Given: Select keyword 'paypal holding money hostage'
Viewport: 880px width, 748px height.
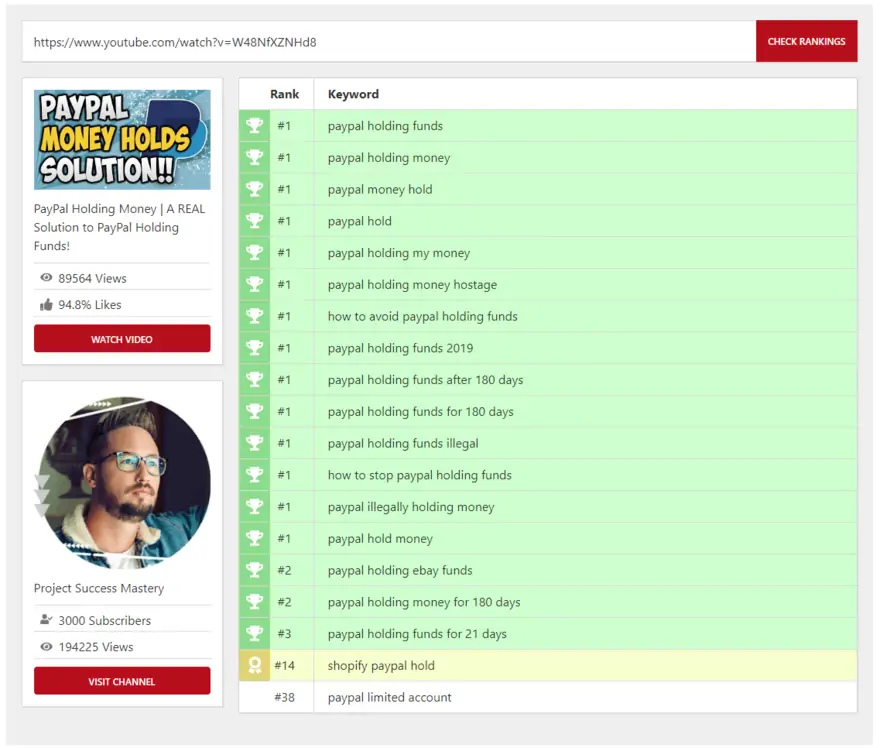Looking at the screenshot, I should 412,284.
